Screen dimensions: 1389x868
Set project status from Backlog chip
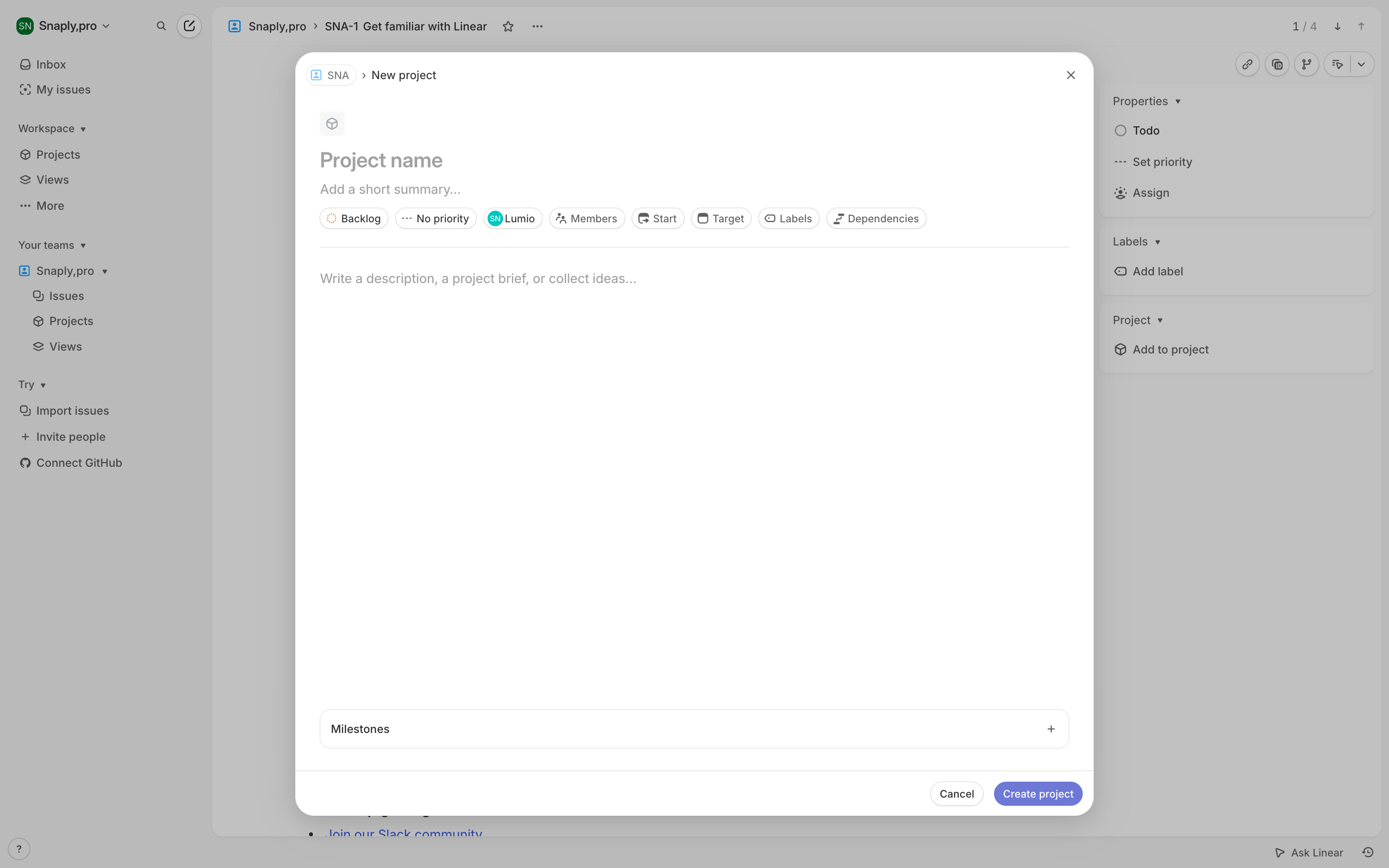point(354,218)
